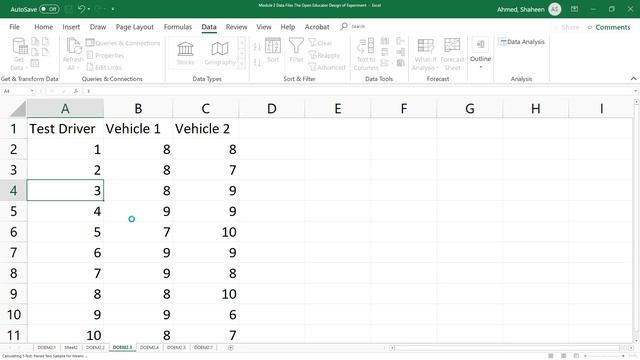Open the Draw ribbon tab
The image size is (640, 360).
(98, 27)
